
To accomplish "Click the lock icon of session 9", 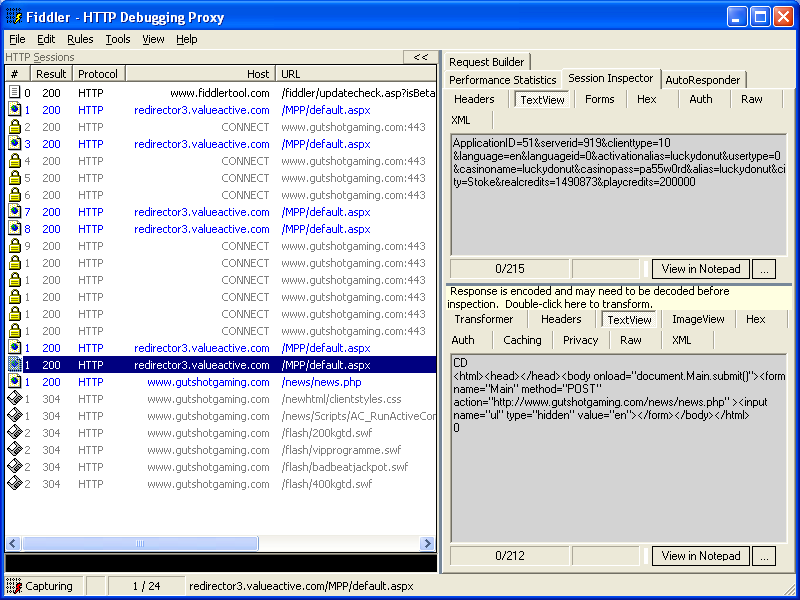I will (15, 245).
